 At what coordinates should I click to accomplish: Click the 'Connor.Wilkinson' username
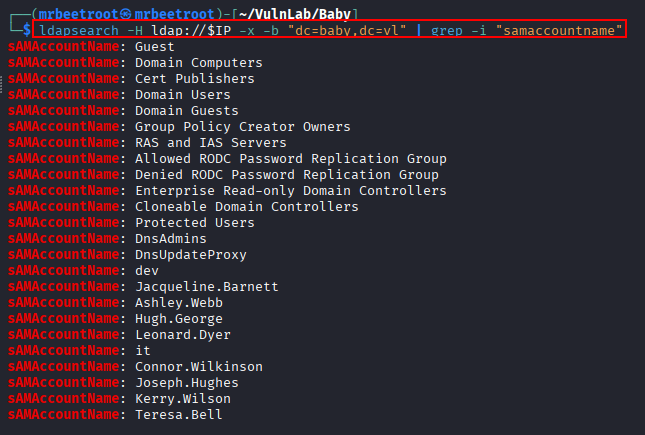point(199,367)
